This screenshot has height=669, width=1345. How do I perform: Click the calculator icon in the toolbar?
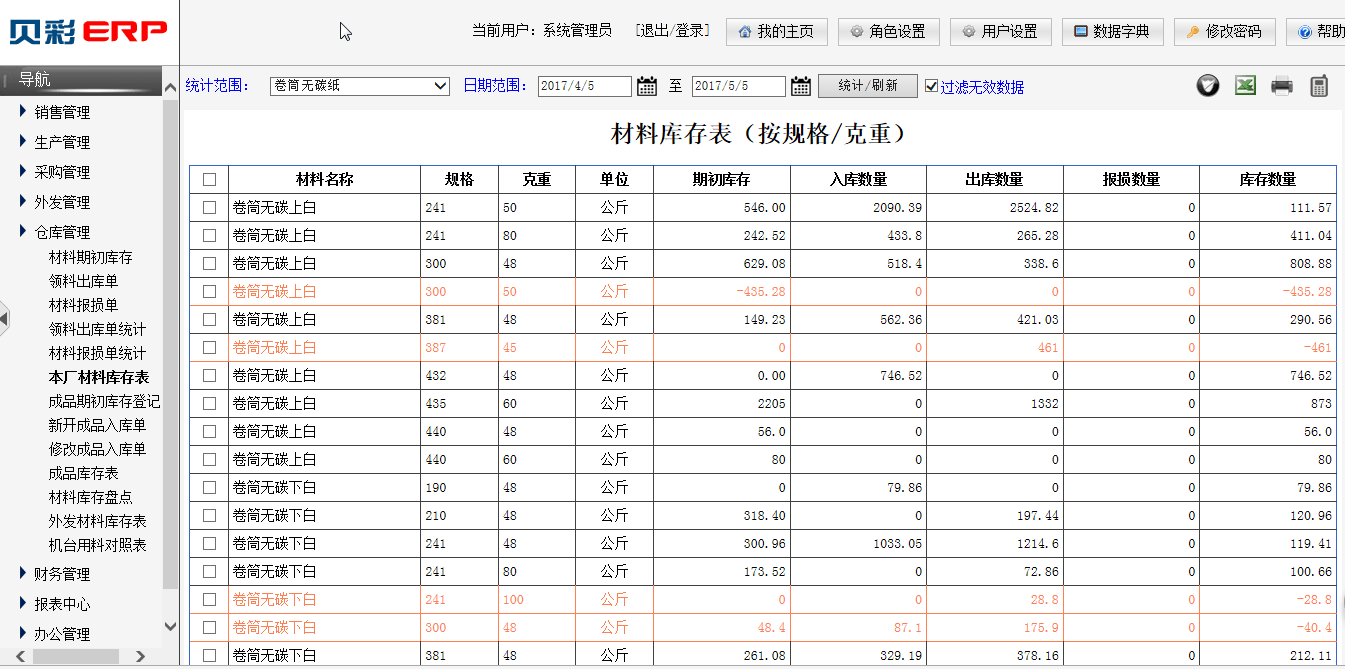1319,86
